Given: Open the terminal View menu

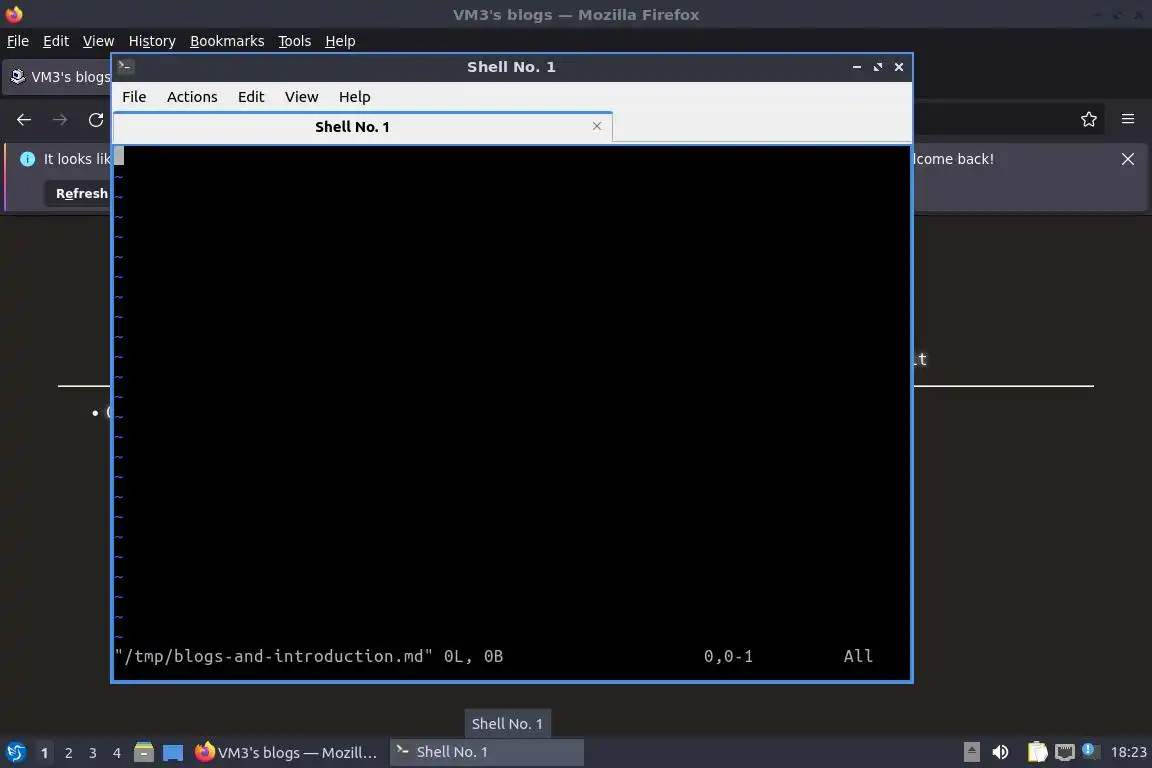Looking at the screenshot, I should coord(301,97).
